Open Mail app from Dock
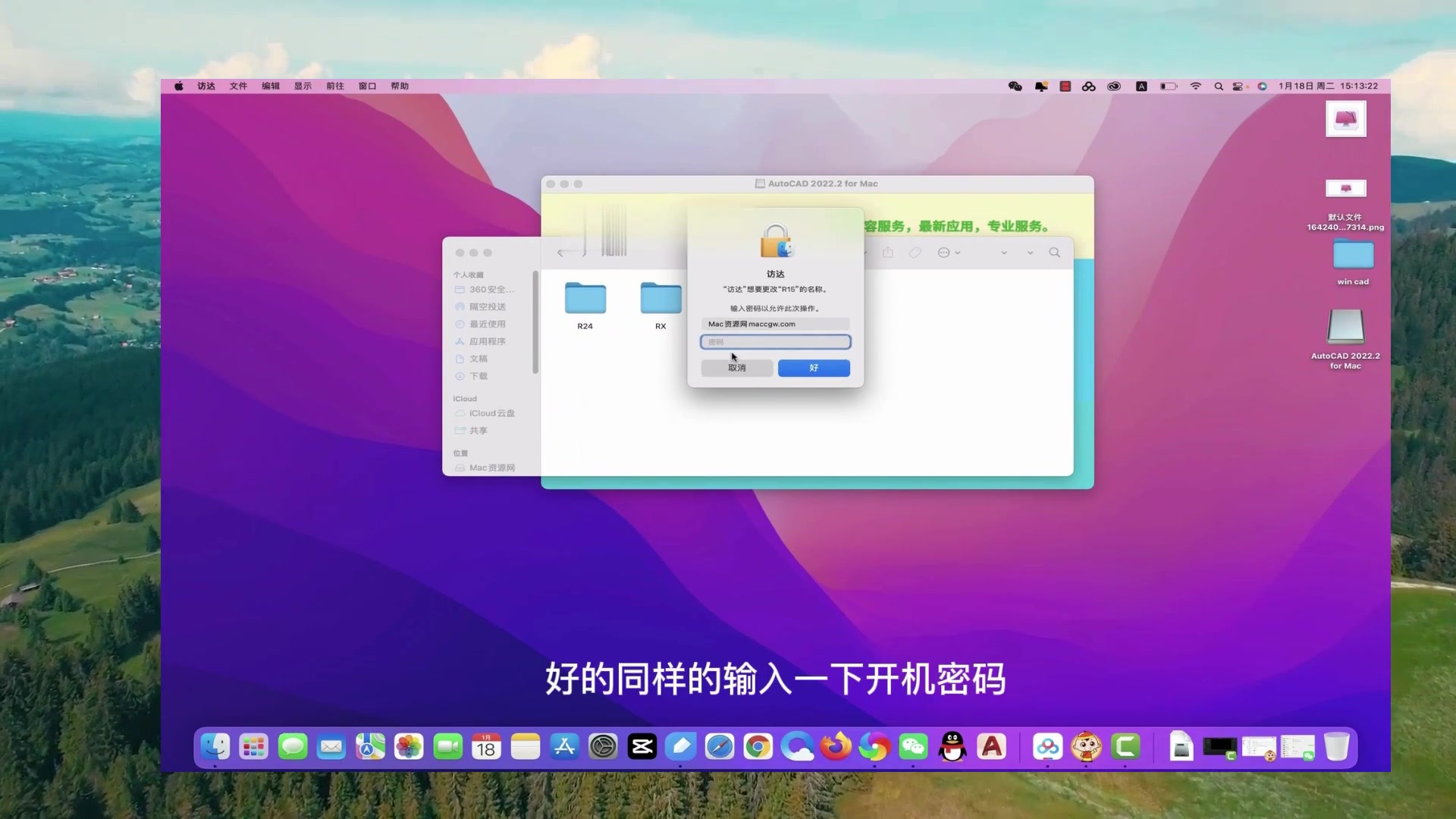This screenshot has width=1456, height=819. point(331,747)
